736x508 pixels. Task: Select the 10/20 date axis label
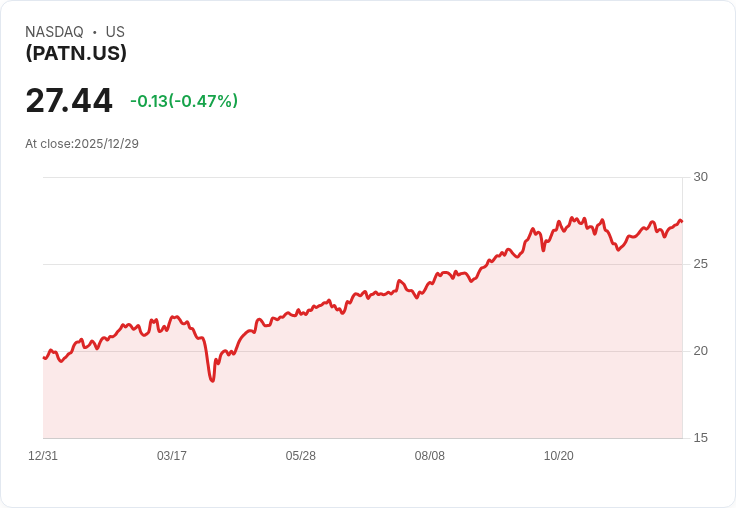[559, 456]
